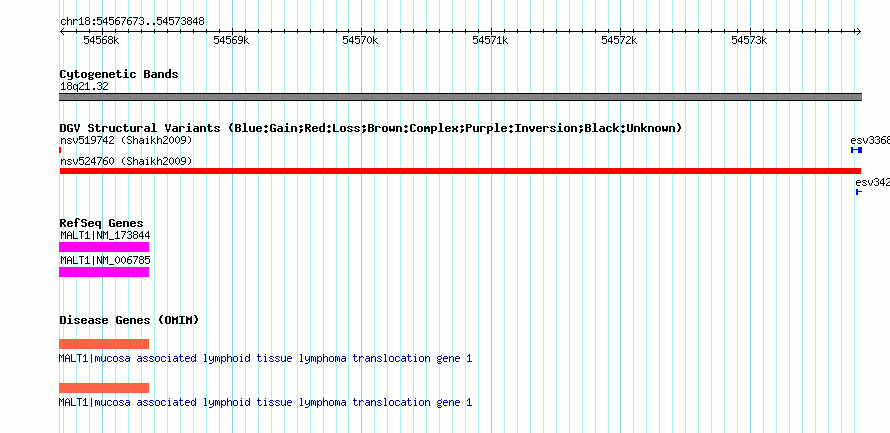Open the first MALT1 lymphoma translocation gene link

(265, 359)
